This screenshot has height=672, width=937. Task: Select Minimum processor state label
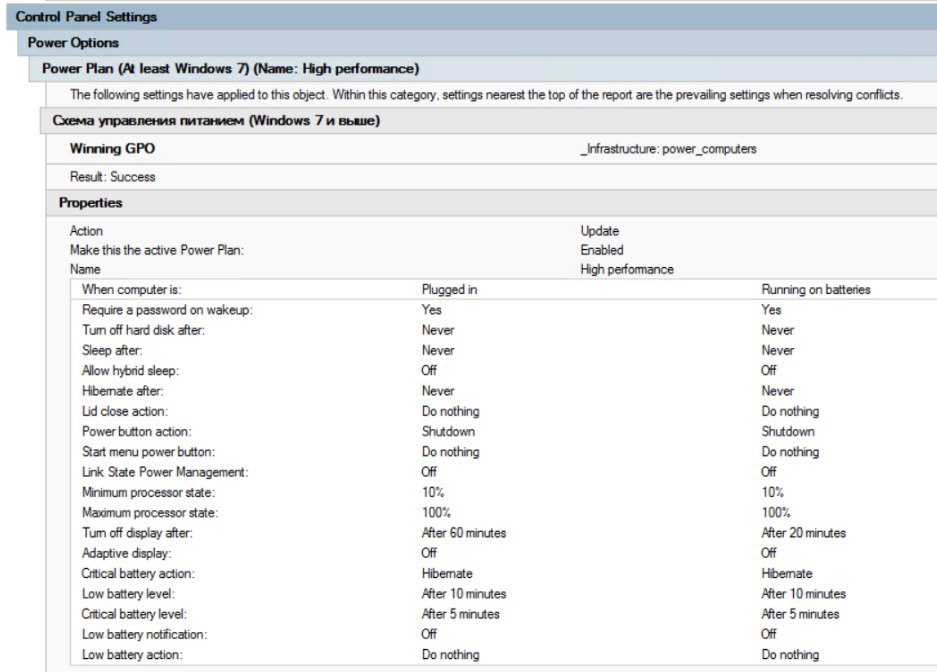coord(148,493)
